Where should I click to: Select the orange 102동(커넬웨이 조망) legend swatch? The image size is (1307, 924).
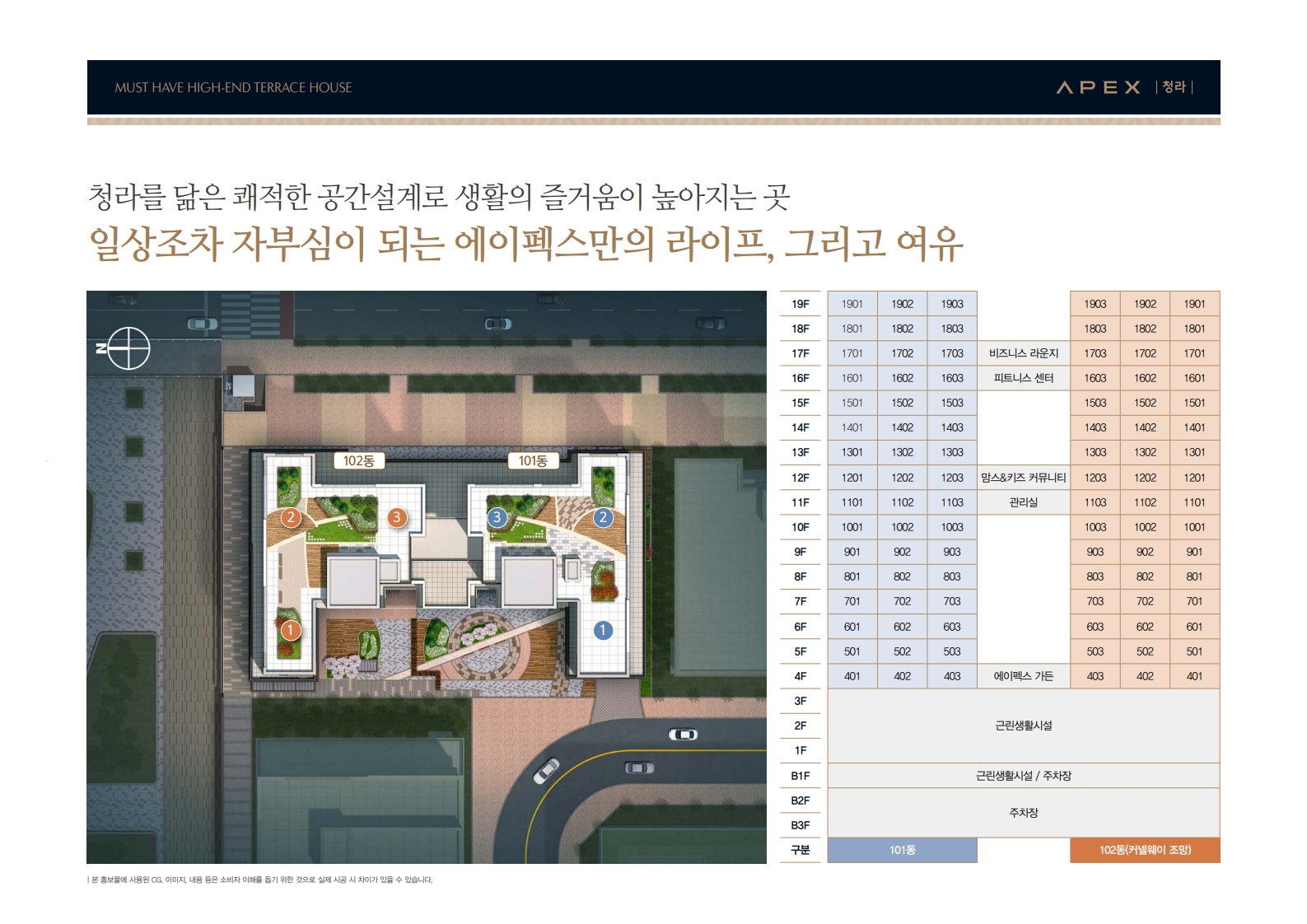1144,850
